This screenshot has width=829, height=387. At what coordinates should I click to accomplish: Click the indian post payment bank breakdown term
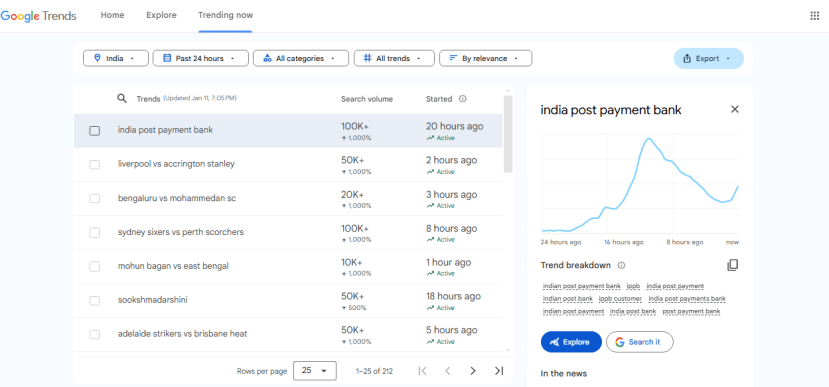(582, 286)
